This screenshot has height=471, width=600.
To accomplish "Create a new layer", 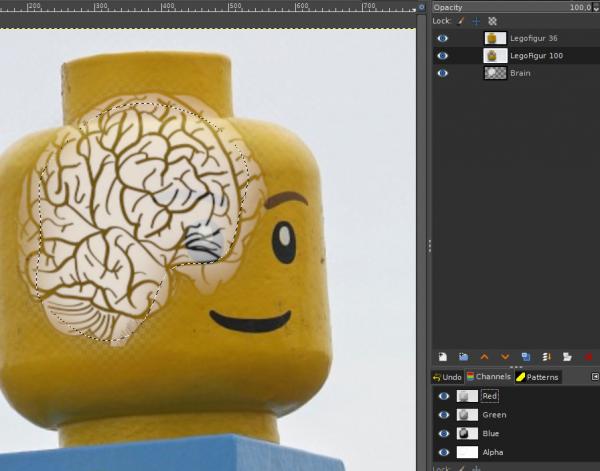I will [x=442, y=357].
